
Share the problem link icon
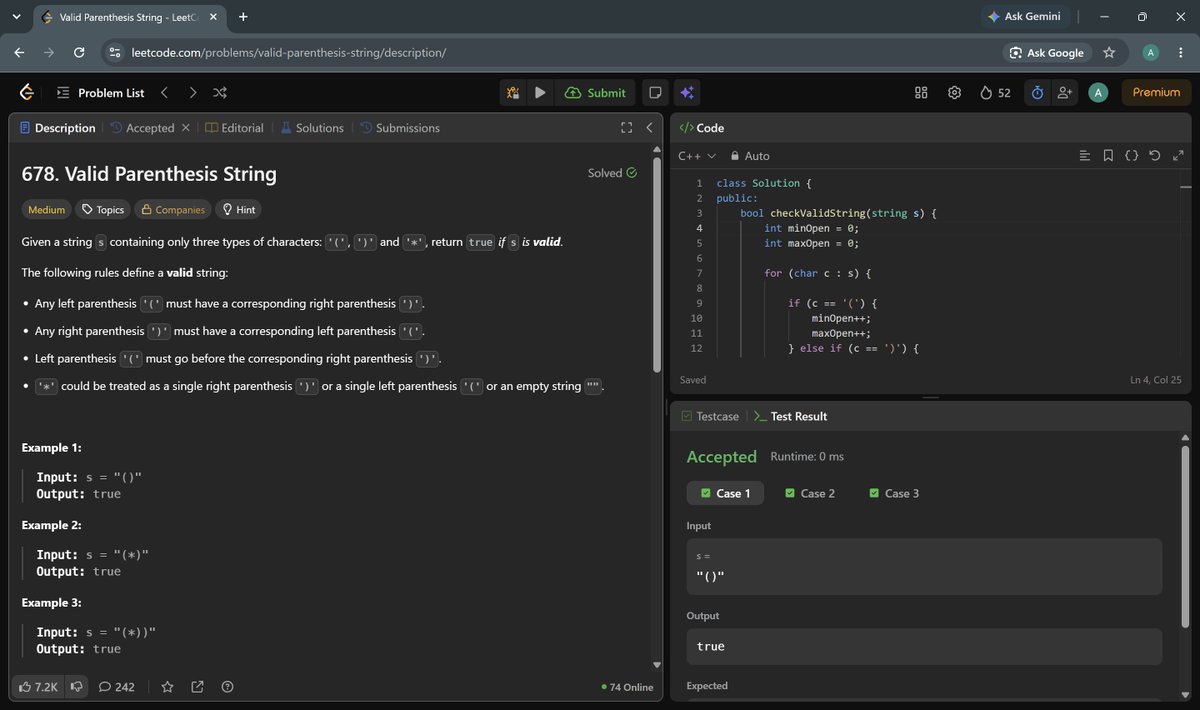(x=197, y=687)
